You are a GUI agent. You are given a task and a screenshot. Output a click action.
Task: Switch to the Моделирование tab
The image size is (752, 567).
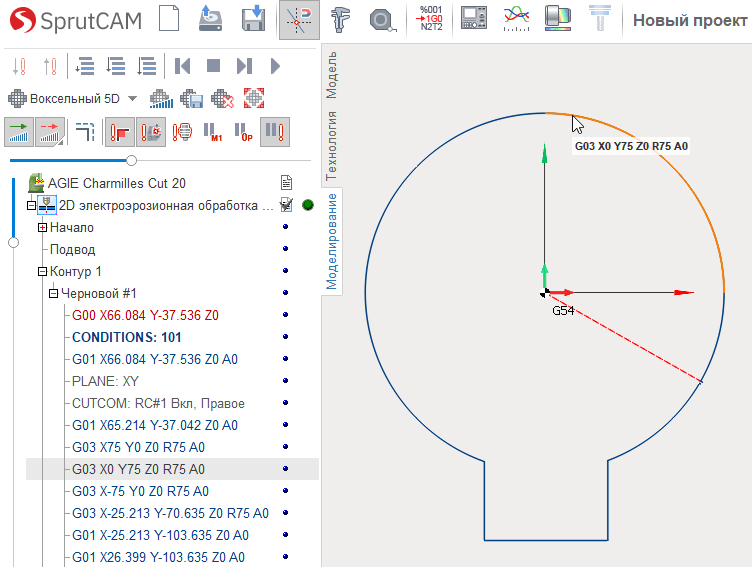[x=331, y=242]
